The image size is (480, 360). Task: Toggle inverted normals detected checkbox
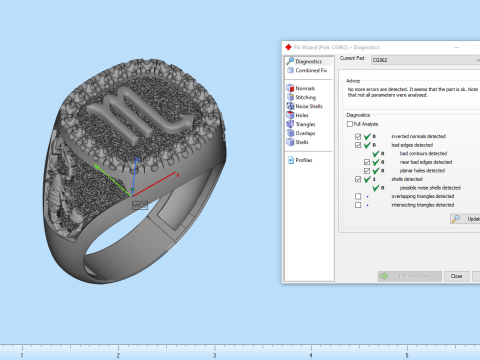pyautogui.click(x=358, y=136)
